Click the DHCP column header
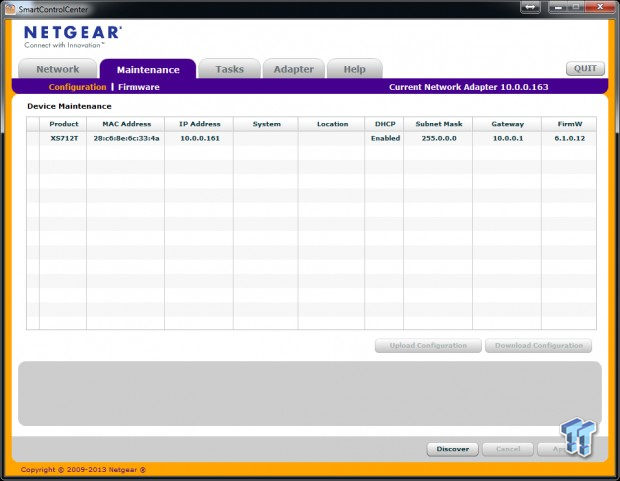Screen dimensions: 620x481 pyautogui.click(x=384, y=124)
